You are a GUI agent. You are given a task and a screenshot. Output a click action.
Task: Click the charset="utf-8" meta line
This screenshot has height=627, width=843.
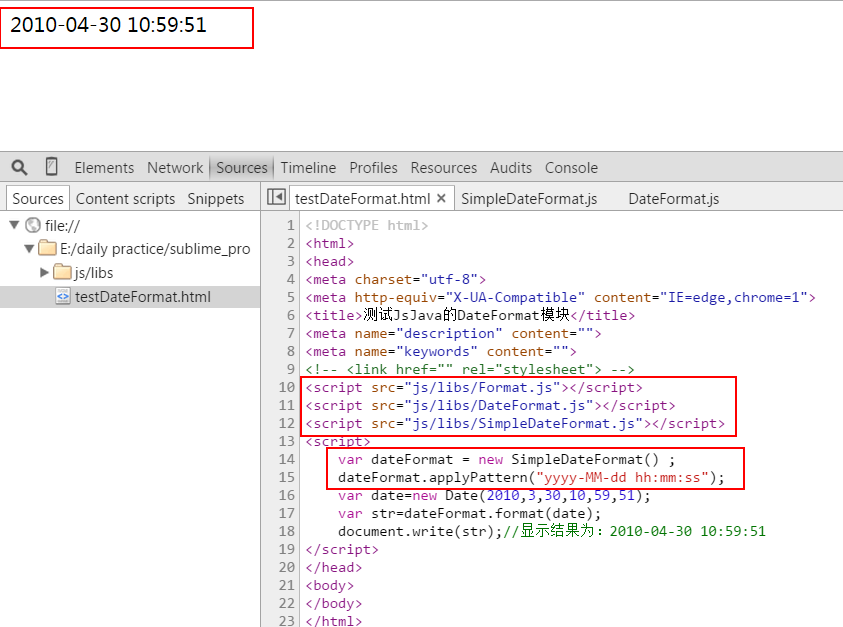pyautogui.click(x=396, y=280)
